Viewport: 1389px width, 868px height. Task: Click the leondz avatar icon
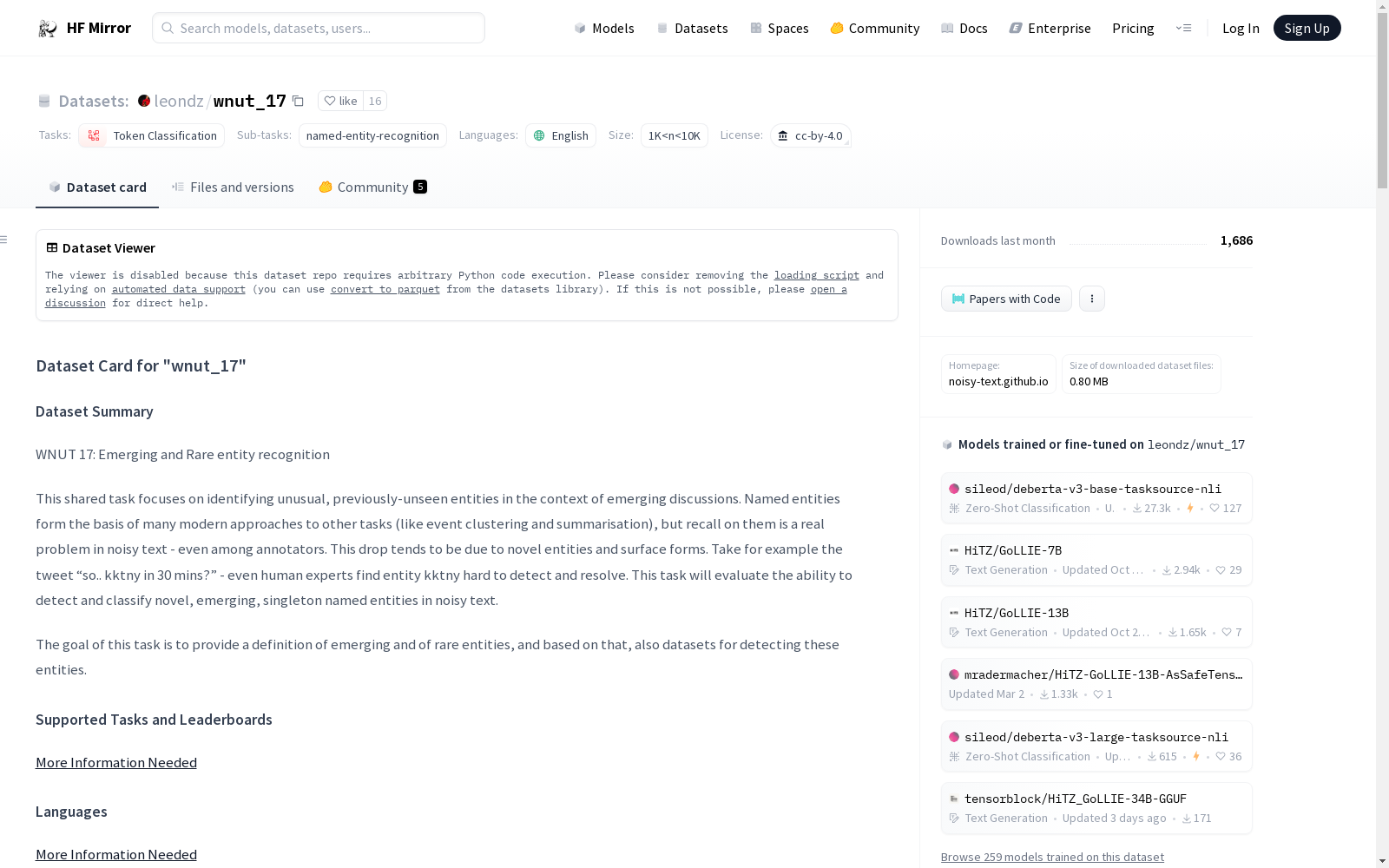point(144,101)
